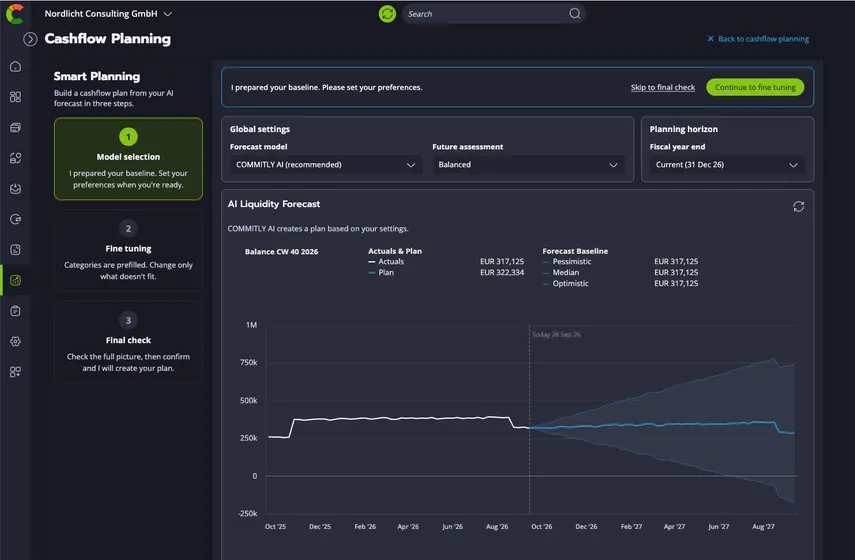Click the Cashflow Planning page title

(x=107, y=39)
